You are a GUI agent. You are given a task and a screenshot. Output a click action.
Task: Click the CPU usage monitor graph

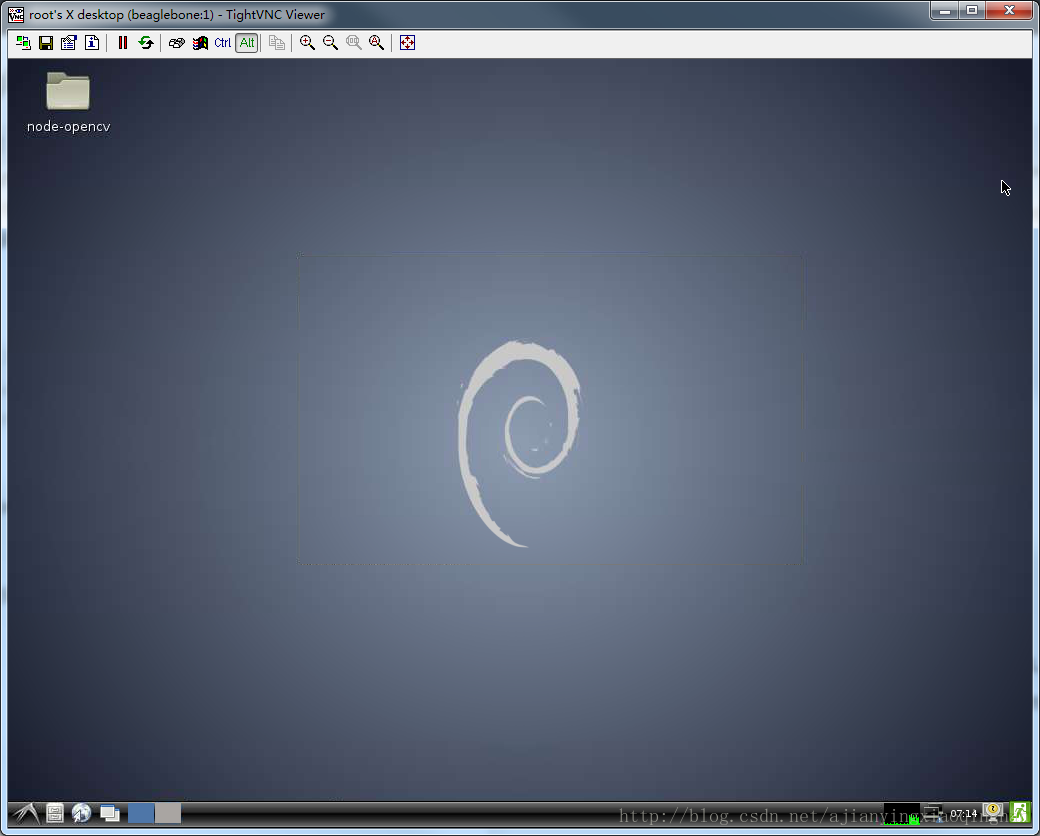[901, 813]
